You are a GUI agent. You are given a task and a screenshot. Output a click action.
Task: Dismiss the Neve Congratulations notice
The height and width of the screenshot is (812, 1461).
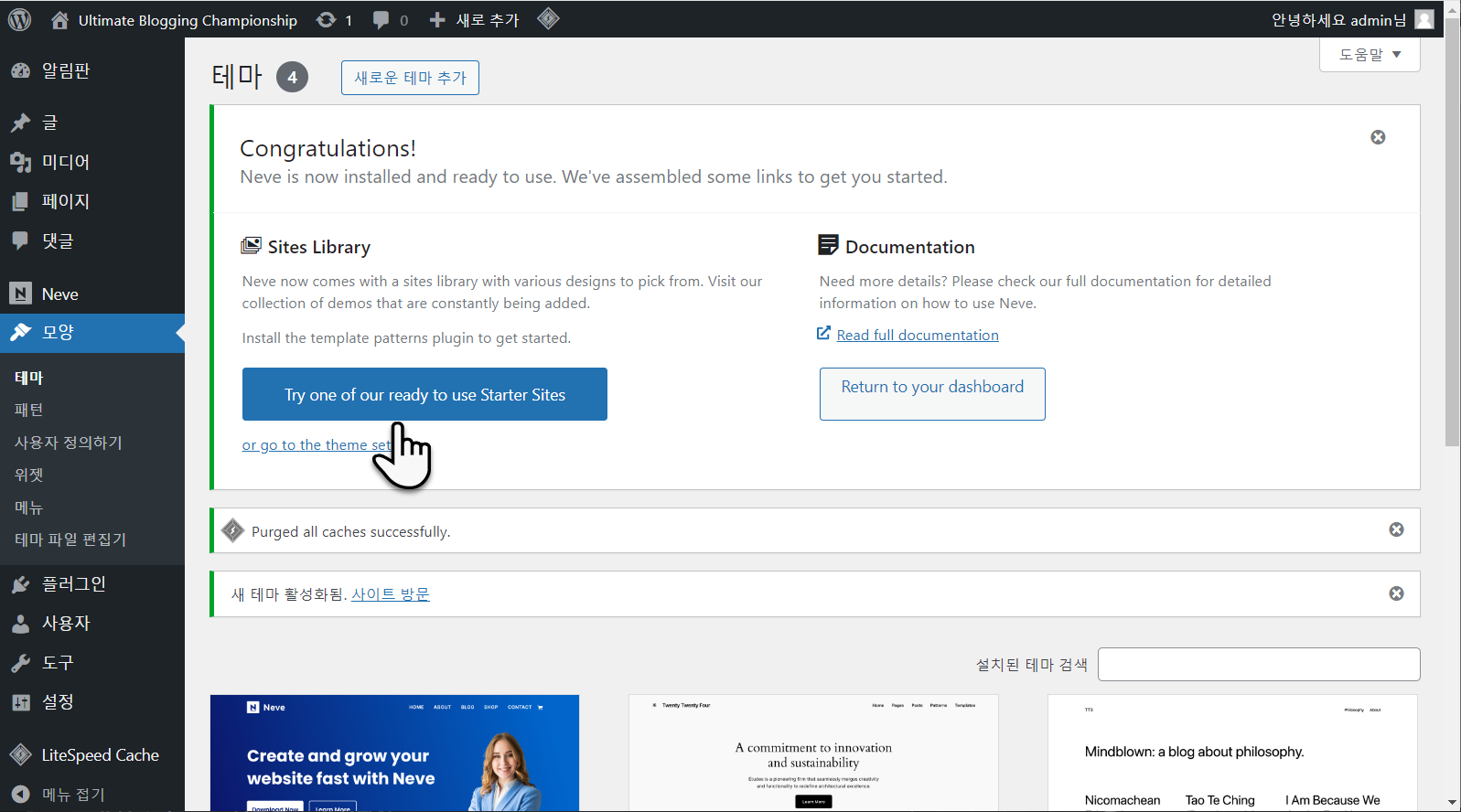(x=1378, y=137)
